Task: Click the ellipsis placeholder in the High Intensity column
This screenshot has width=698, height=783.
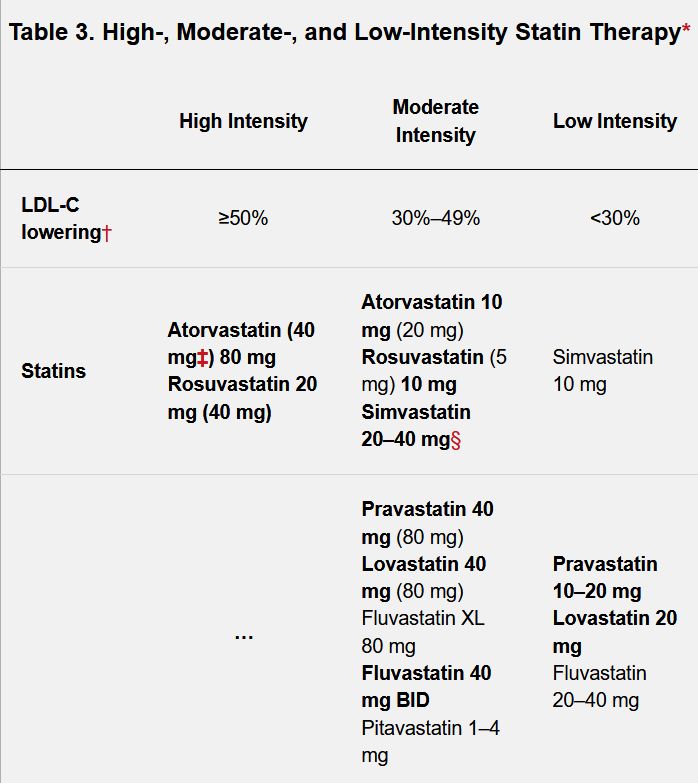Action: pyautogui.click(x=243, y=634)
